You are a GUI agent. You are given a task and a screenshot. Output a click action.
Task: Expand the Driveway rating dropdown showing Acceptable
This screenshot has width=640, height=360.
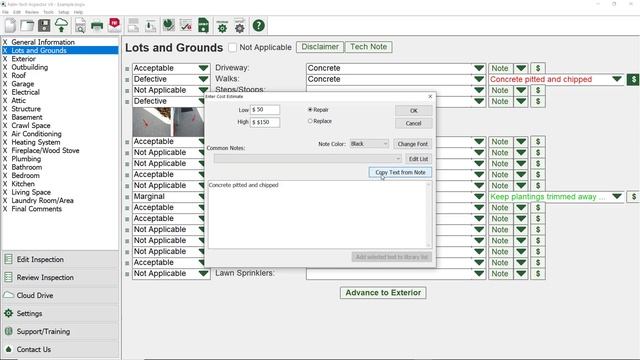[203, 68]
